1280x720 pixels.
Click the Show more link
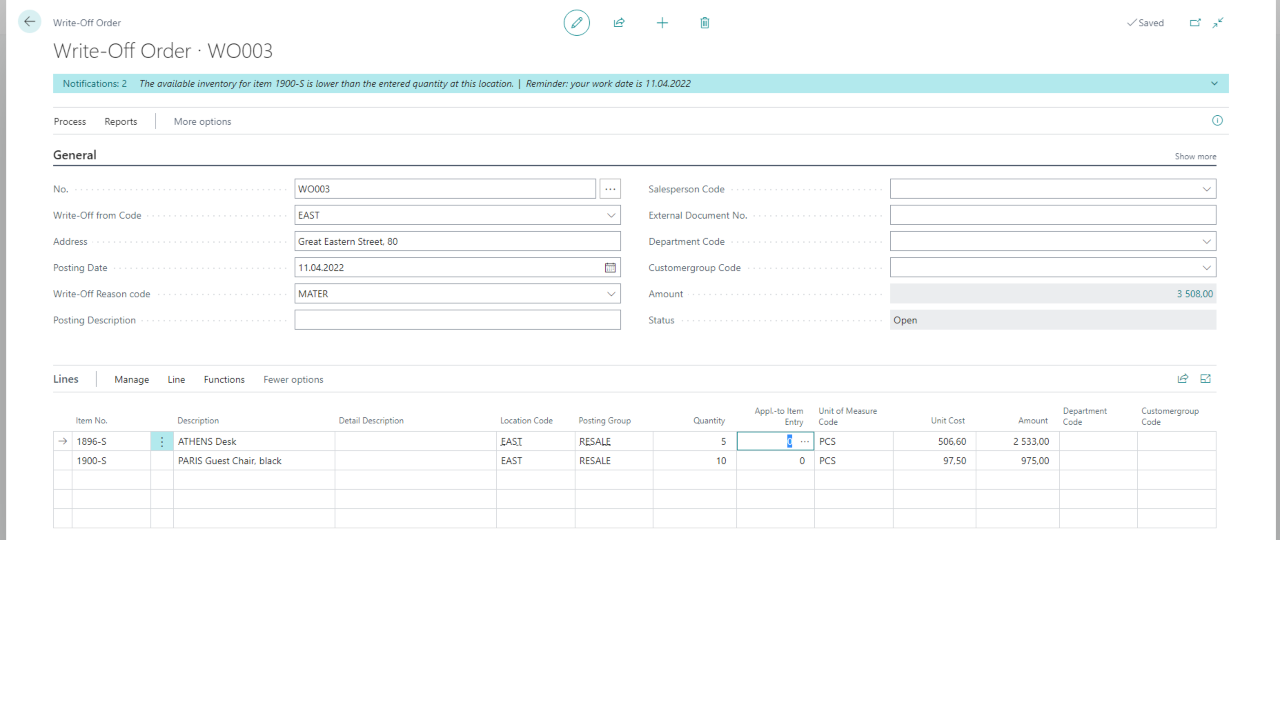pyautogui.click(x=1195, y=157)
